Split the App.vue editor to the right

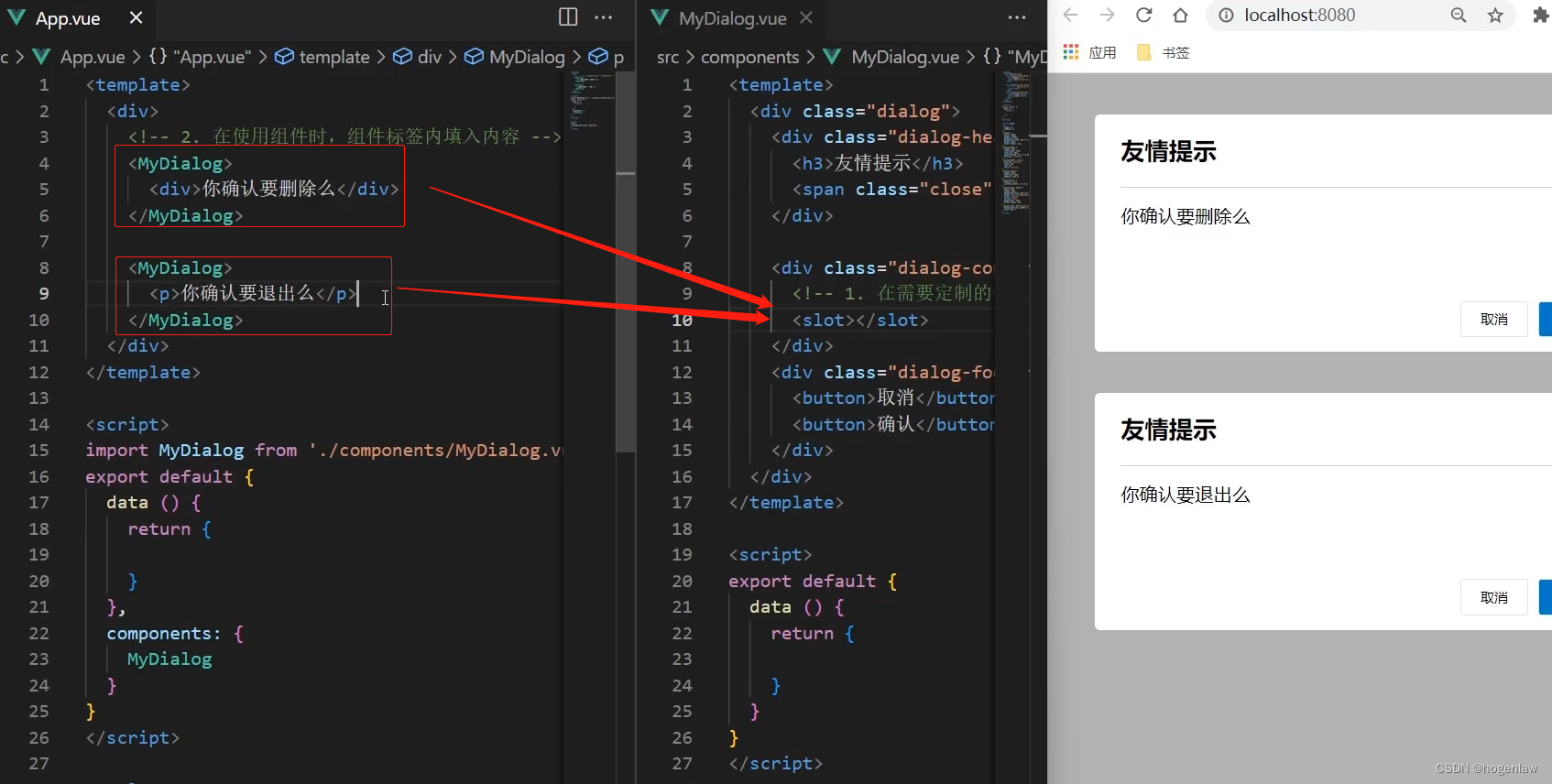pos(568,16)
